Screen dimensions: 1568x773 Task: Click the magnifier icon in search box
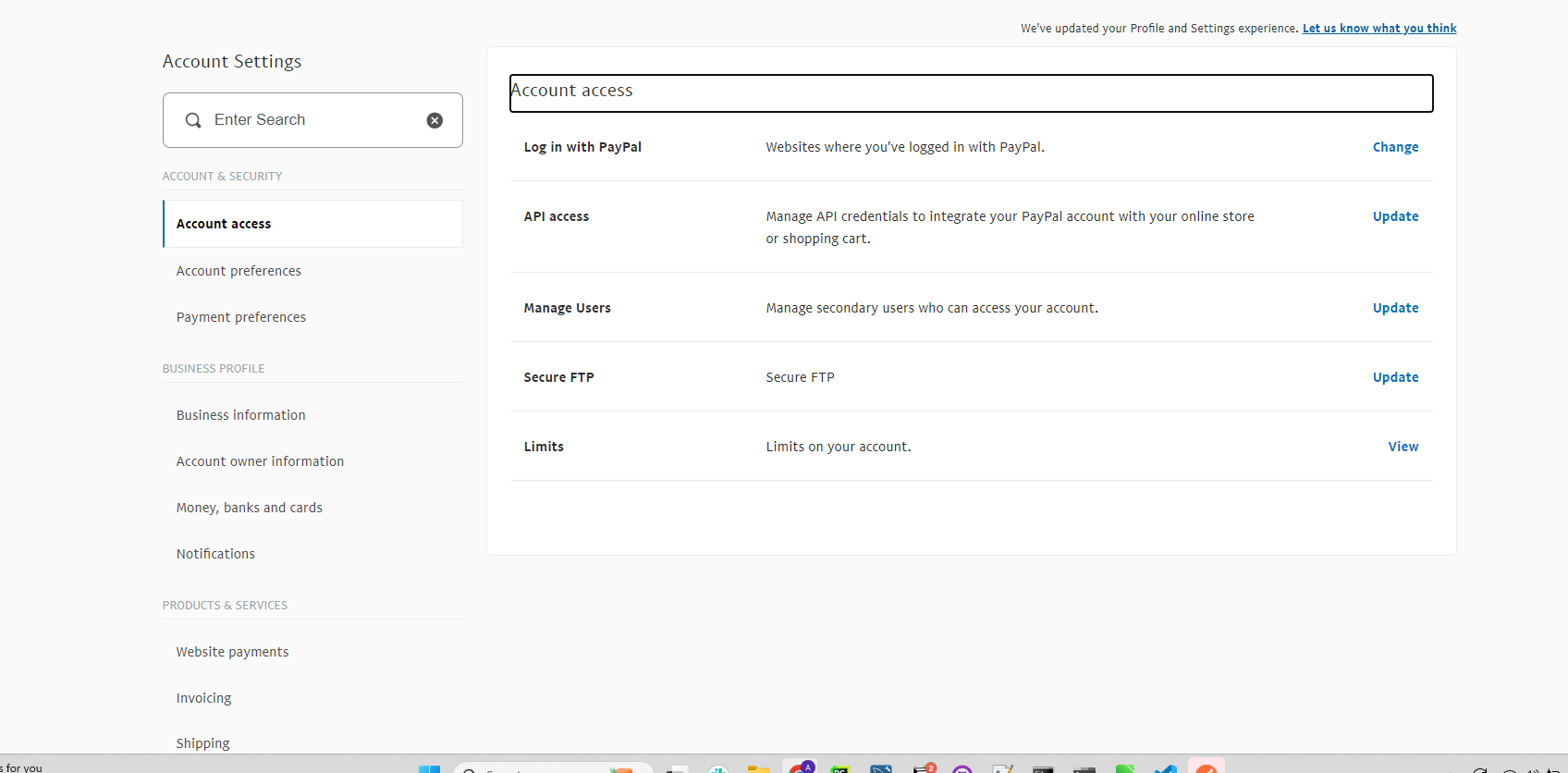193,120
